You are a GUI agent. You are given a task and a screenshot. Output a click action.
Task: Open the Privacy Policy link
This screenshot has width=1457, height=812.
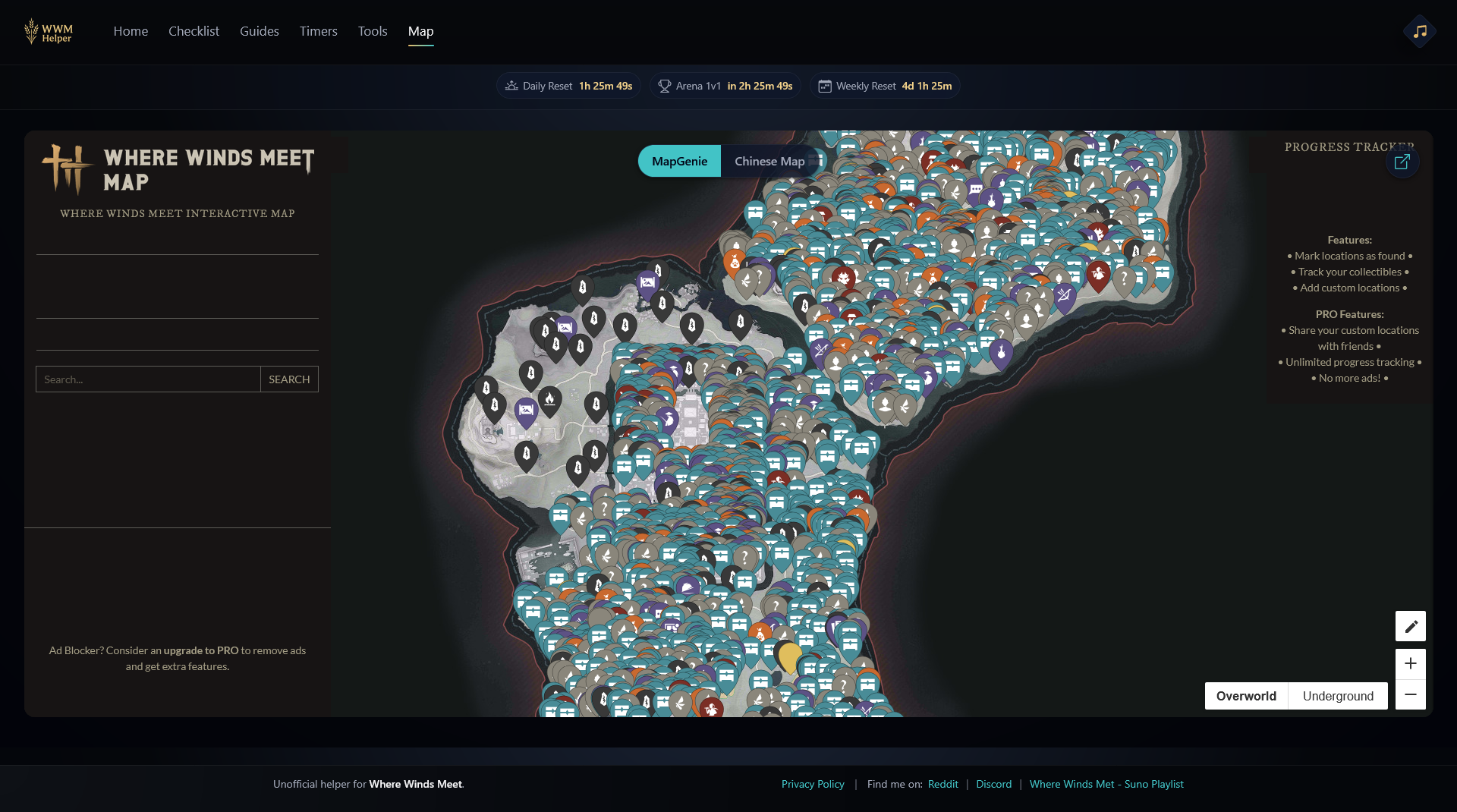(x=813, y=784)
